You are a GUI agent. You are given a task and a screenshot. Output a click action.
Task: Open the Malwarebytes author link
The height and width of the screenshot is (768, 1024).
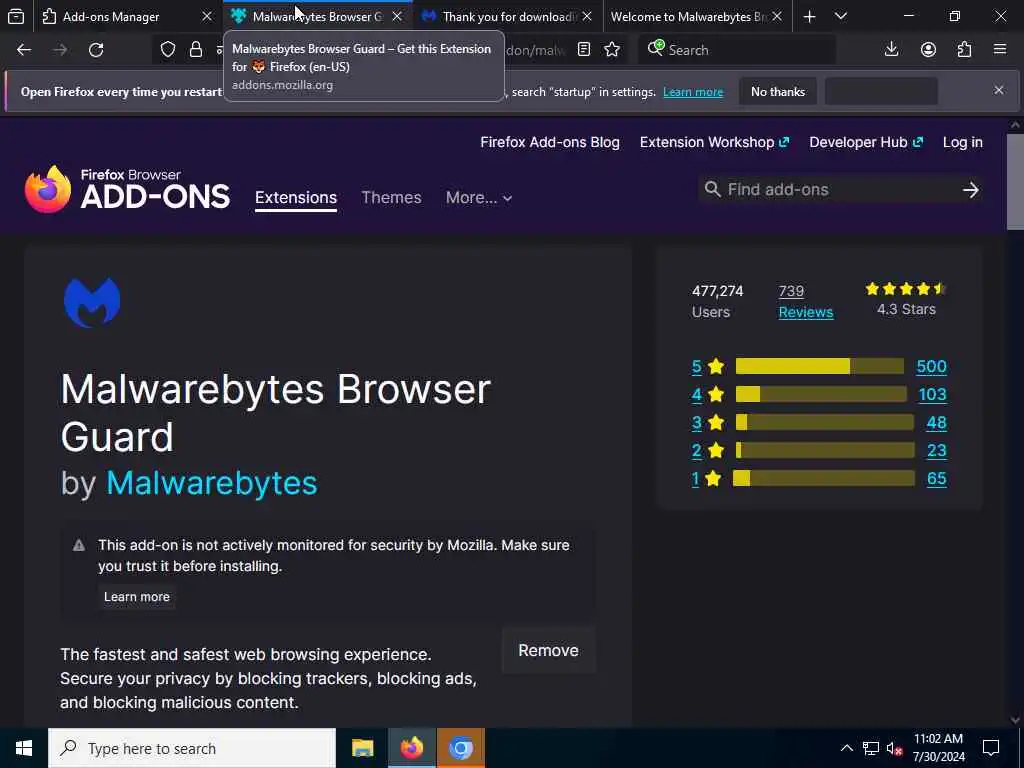[x=212, y=483]
